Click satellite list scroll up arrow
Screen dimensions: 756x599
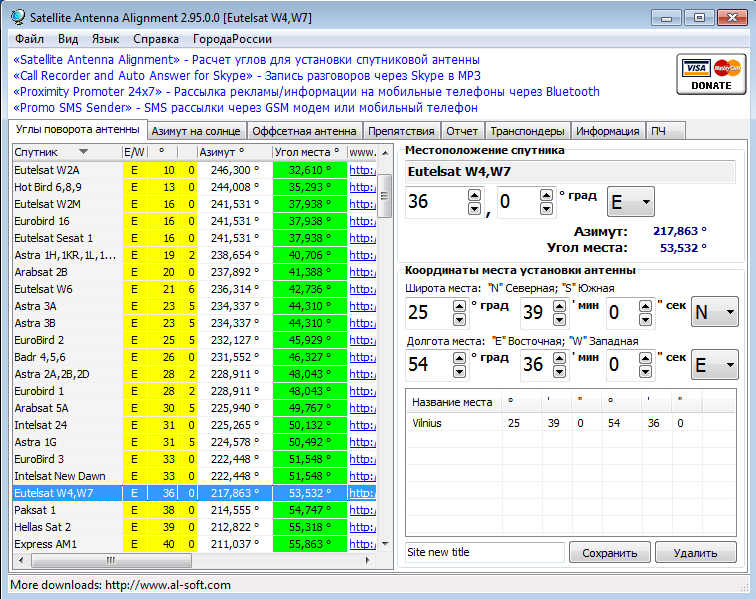385,153
